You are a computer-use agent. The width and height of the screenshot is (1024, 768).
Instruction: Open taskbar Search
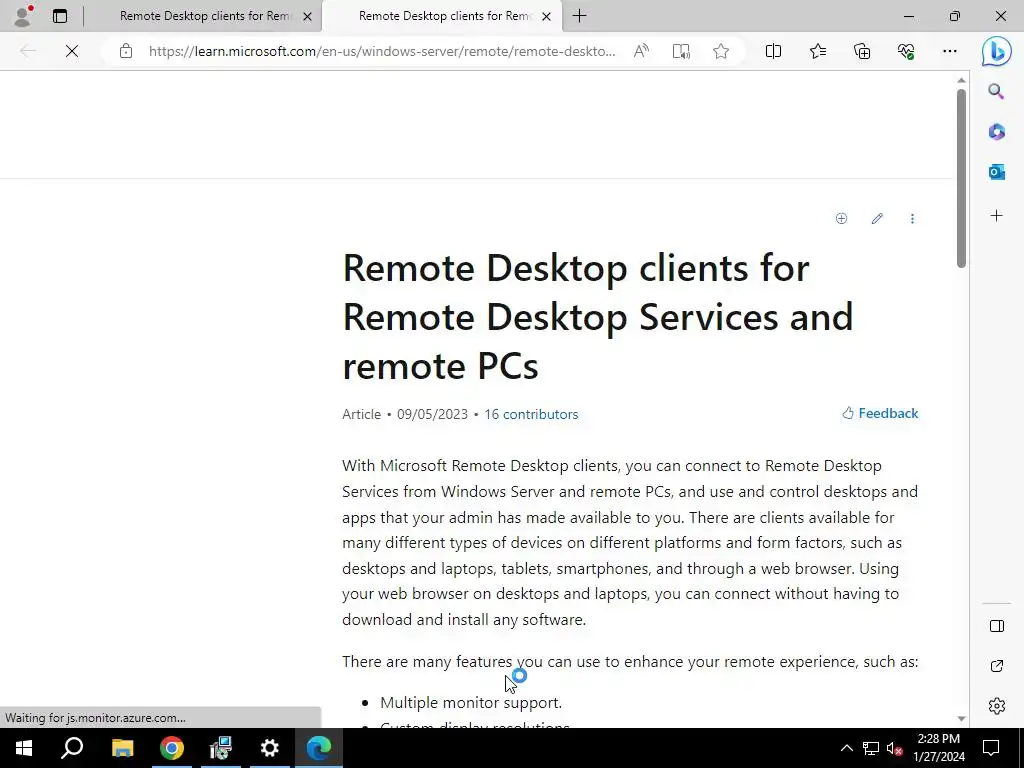(72, 748)
